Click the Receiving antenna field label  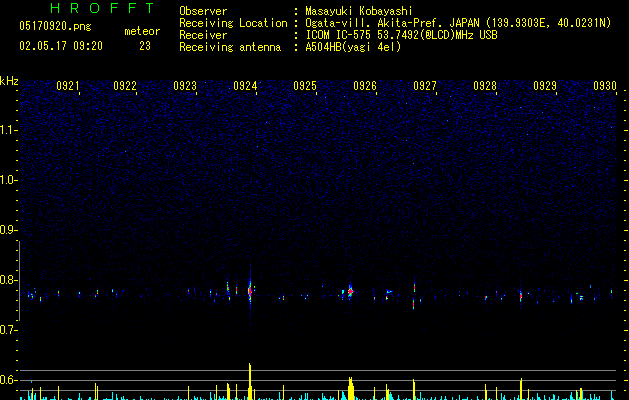[x=230, y=47]
